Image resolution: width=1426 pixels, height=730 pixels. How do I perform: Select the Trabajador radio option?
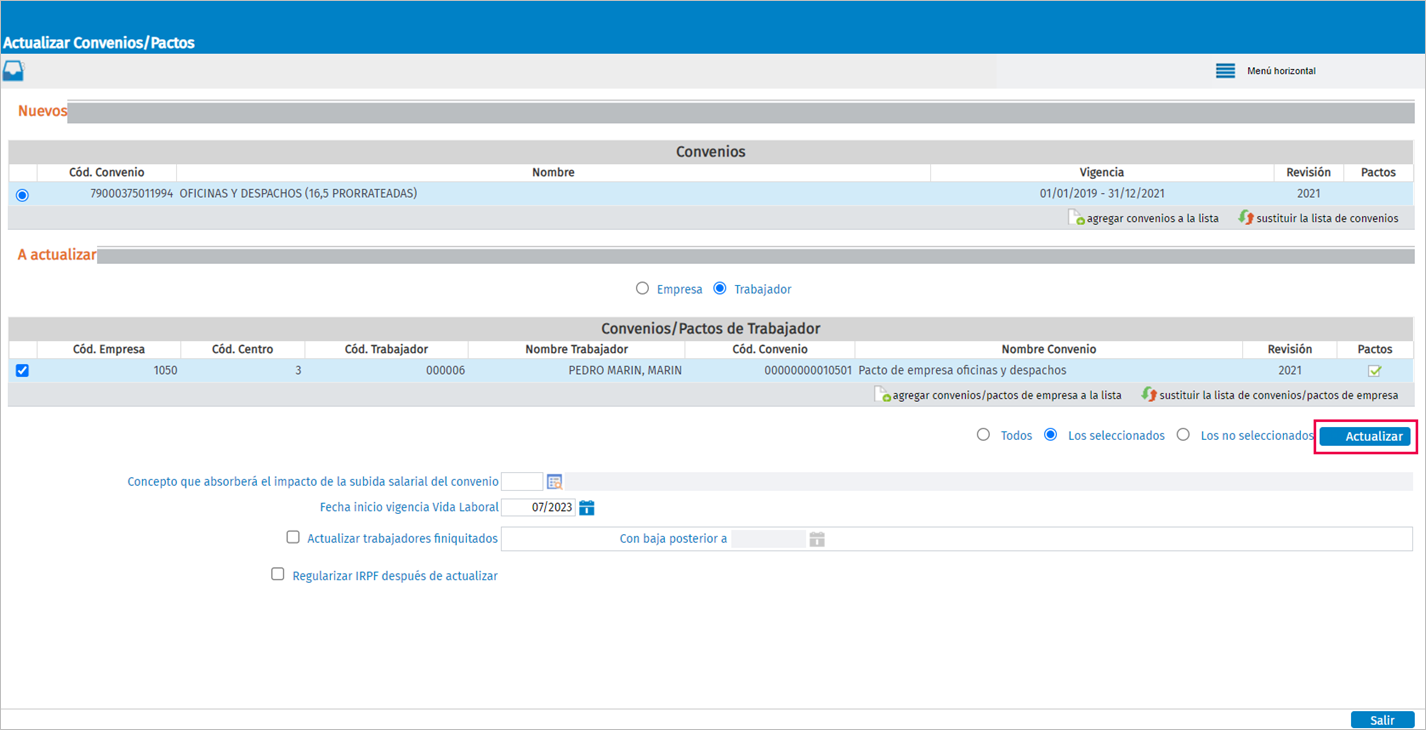pyautogui.click(x=719, y=288)
